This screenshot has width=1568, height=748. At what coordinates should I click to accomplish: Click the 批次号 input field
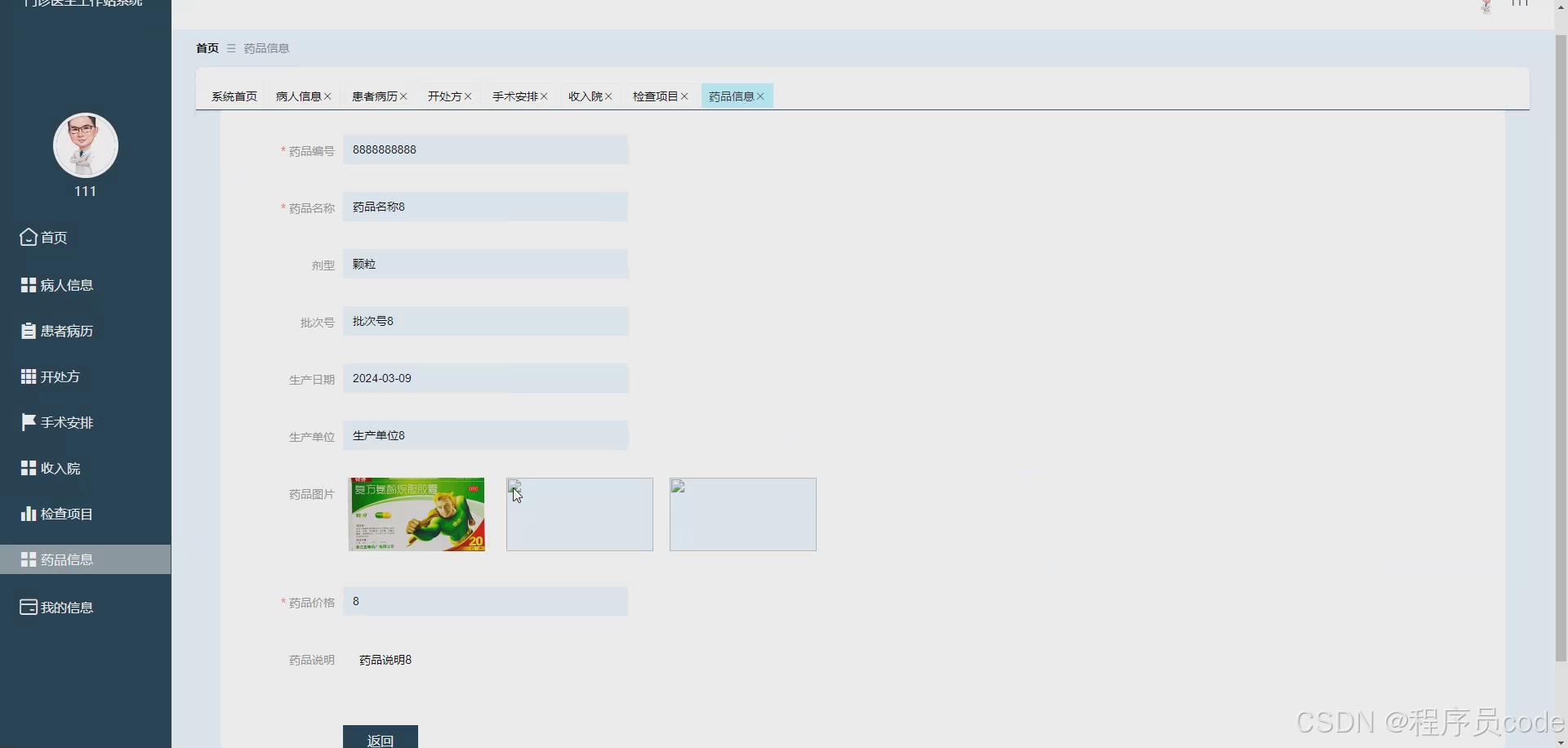pyautogui.click(x=486, y=321)
